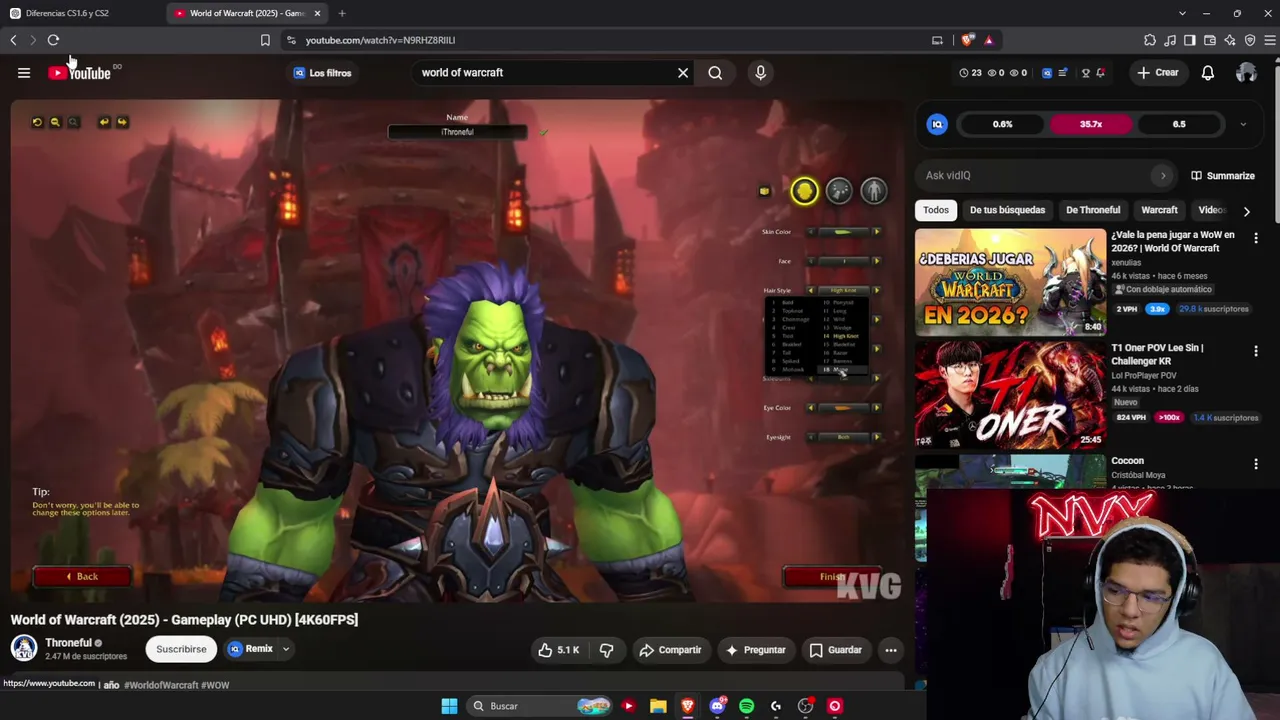Select the Todos filter chip
The width and height of the screenshot is (1280, 720).
pos(936,210)
